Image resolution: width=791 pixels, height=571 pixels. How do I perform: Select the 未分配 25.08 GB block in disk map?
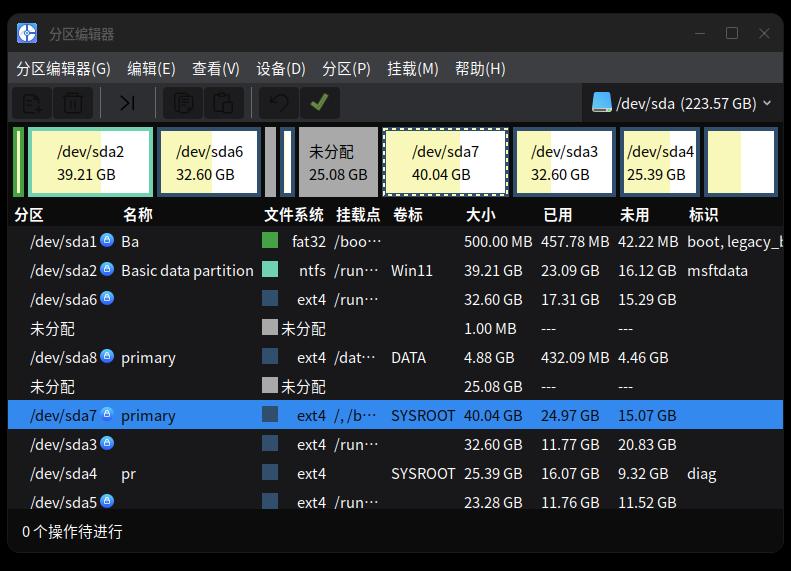pyautogui.click(x=338, y=162)
